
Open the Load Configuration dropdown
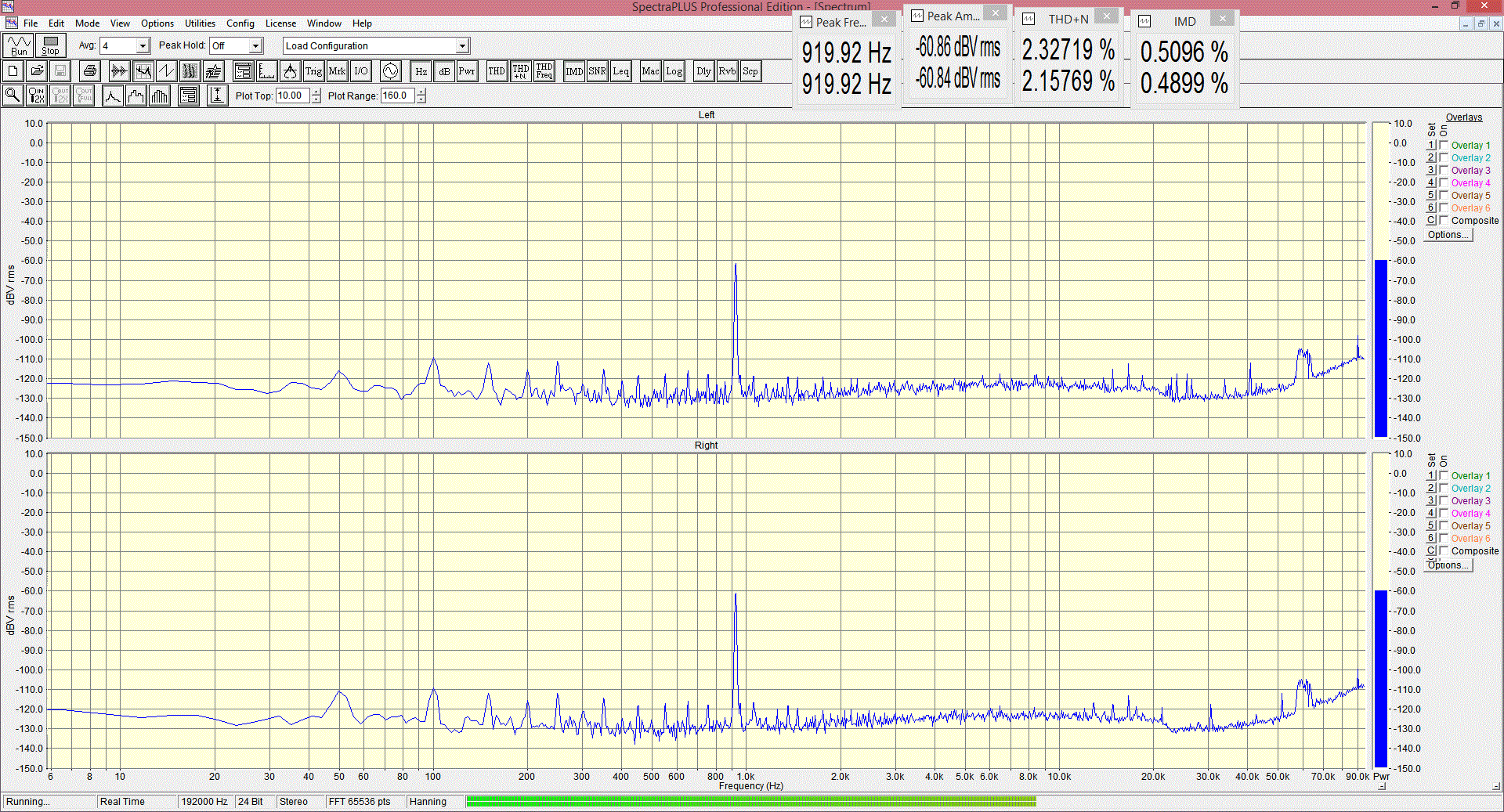pos(462,46)
